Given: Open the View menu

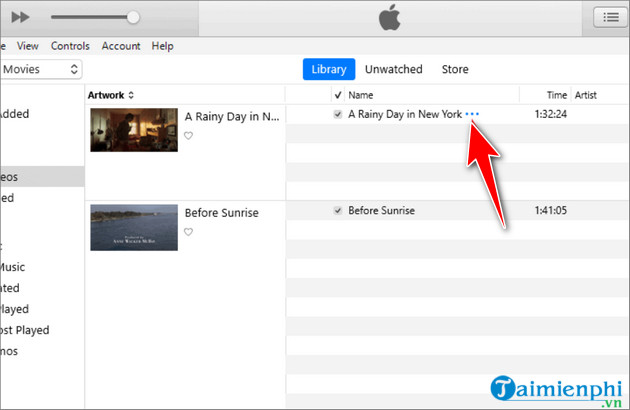Looking at the screenshot, I should pos(27,46).
